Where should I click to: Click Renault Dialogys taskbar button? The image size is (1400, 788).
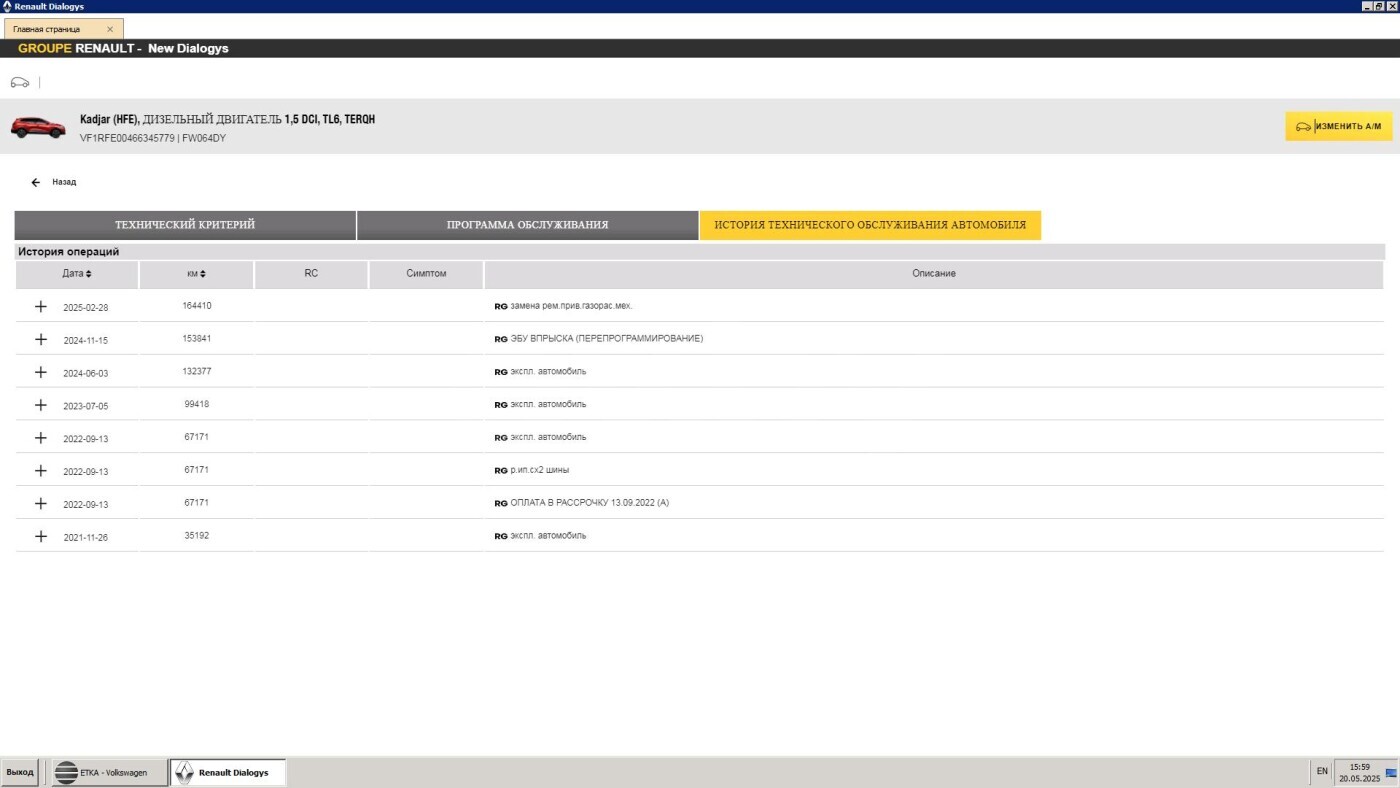pyautogui.click(x=228, y=772)
